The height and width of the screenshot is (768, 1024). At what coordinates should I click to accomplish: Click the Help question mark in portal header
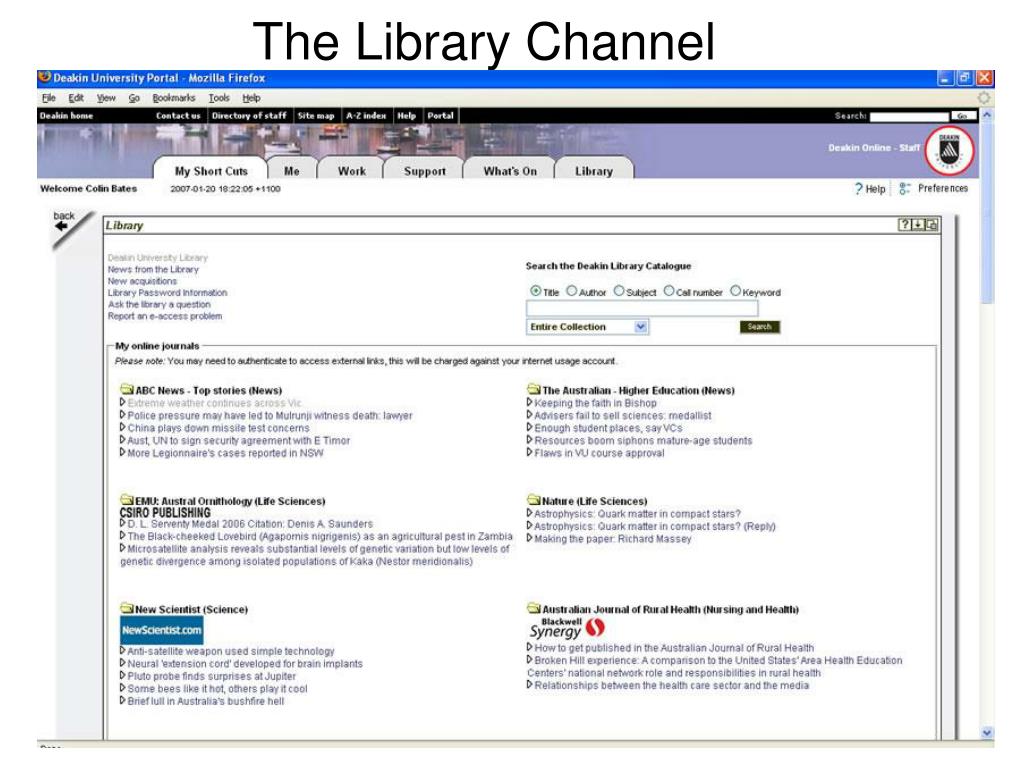pyautogui.click(x=858, y=189)
